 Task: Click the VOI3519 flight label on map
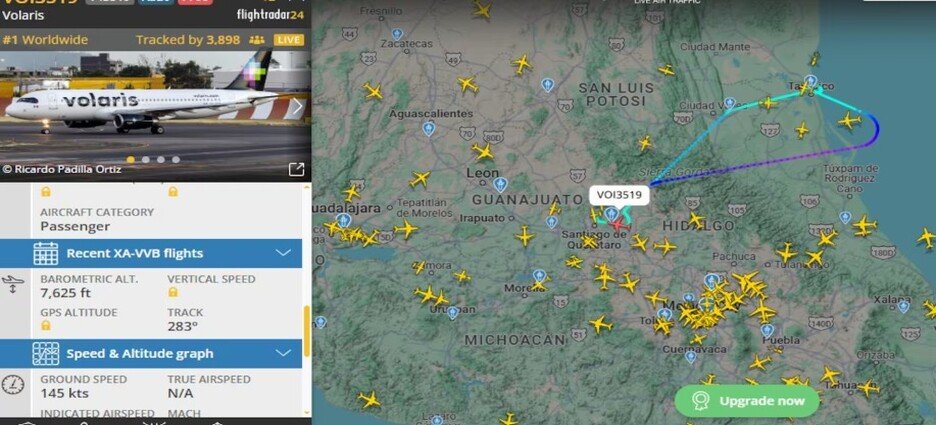619,195
